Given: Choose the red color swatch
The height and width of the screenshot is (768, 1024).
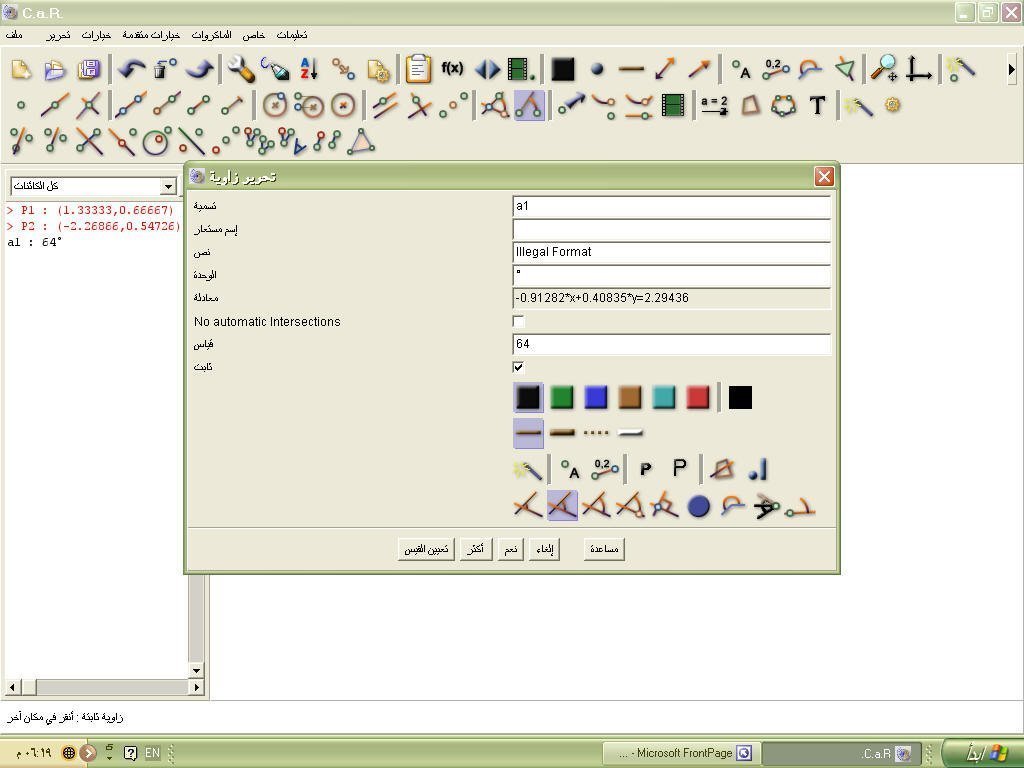Looking at the screenshot, I should click(697, 397).
